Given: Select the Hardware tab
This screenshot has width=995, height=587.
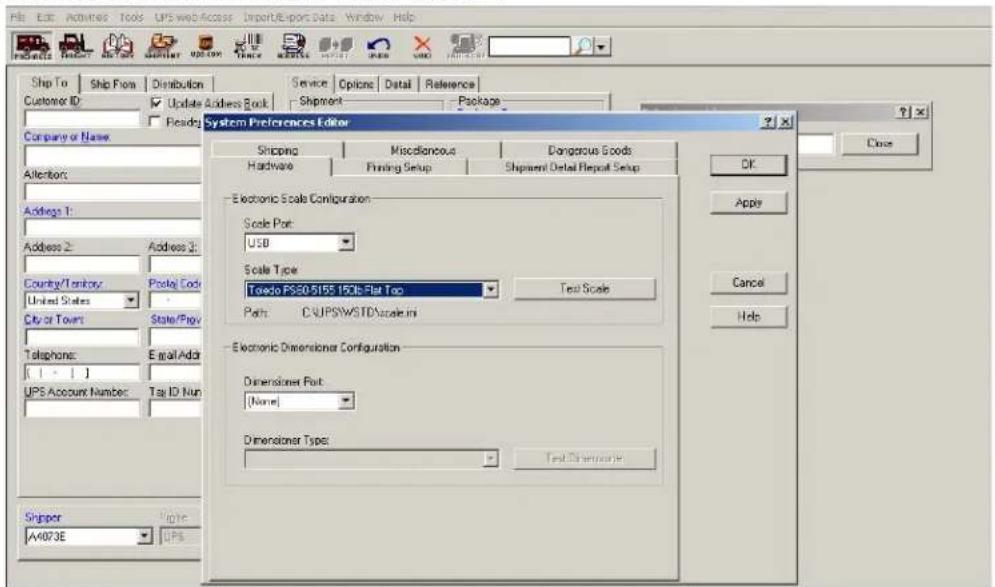Looking at the screenshot, I should coord(270,166).
